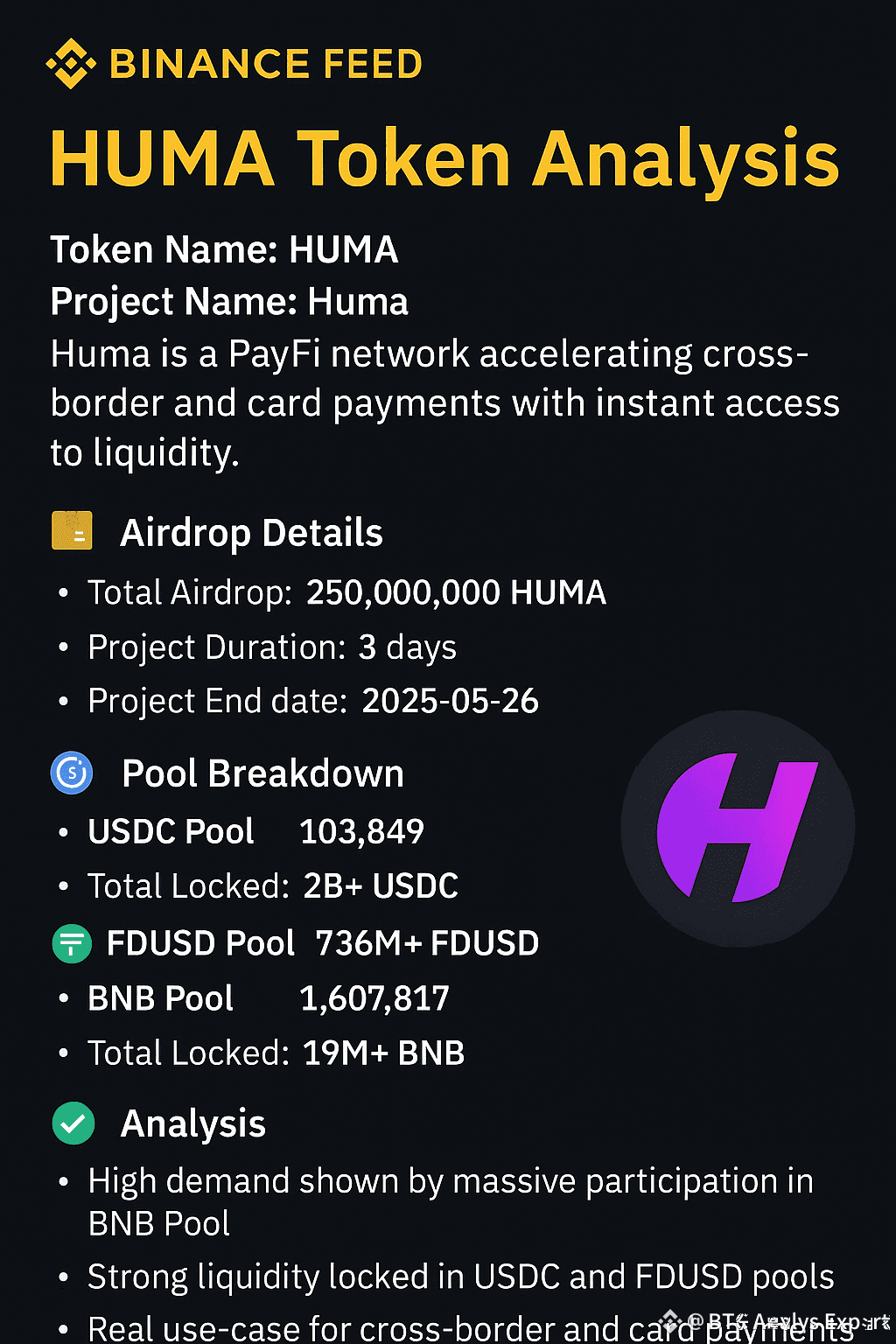Click the 250,000,000 HUMA total airdrop value

456,592
